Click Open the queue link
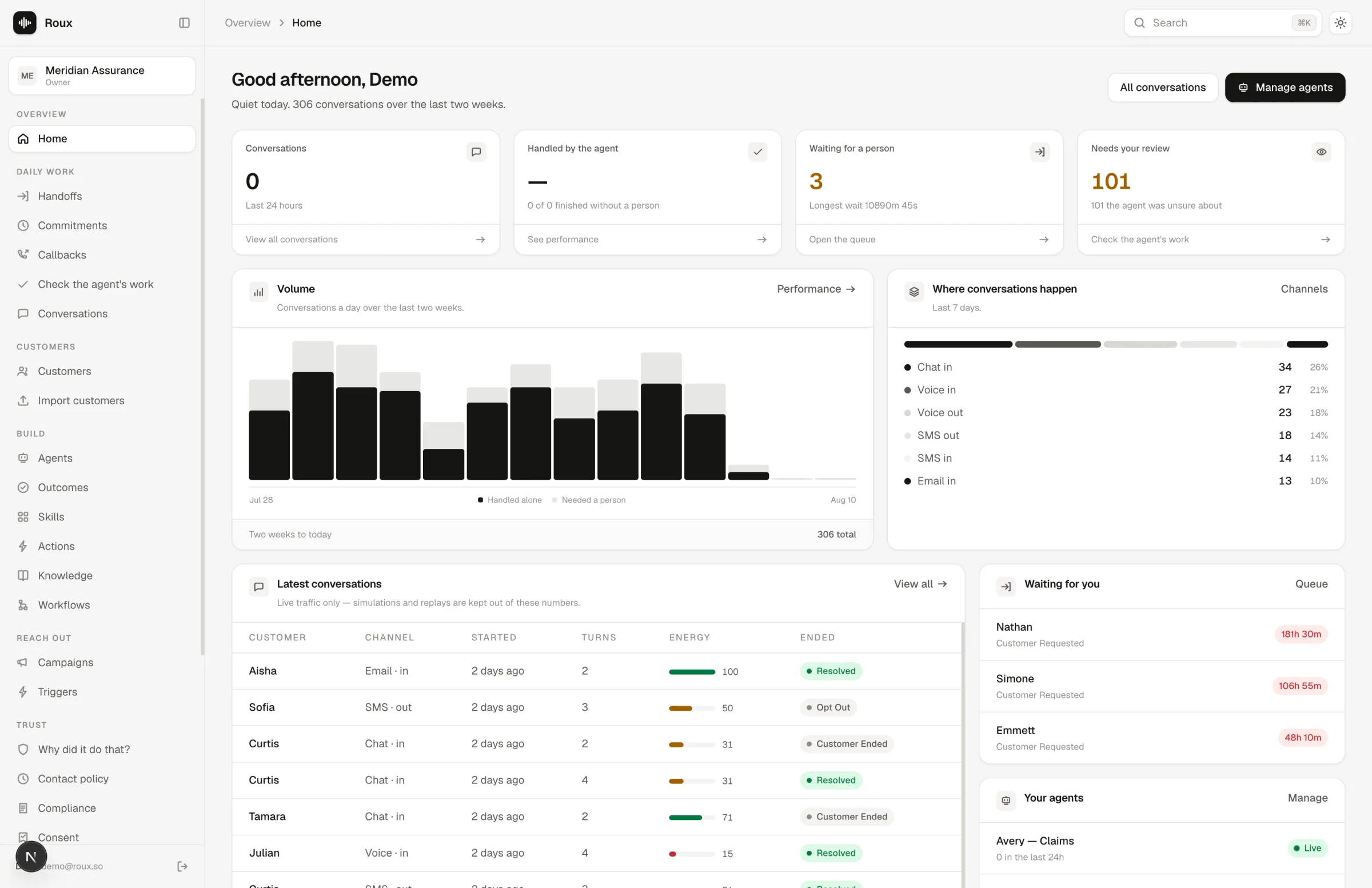The image size is (1372, 888). point(930,240)
